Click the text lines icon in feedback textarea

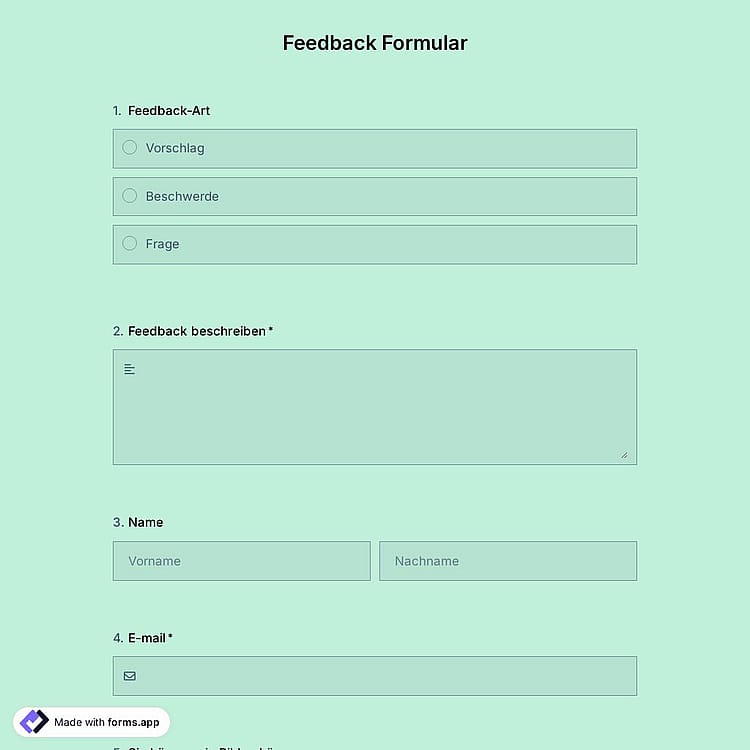[x=129, y=369]
